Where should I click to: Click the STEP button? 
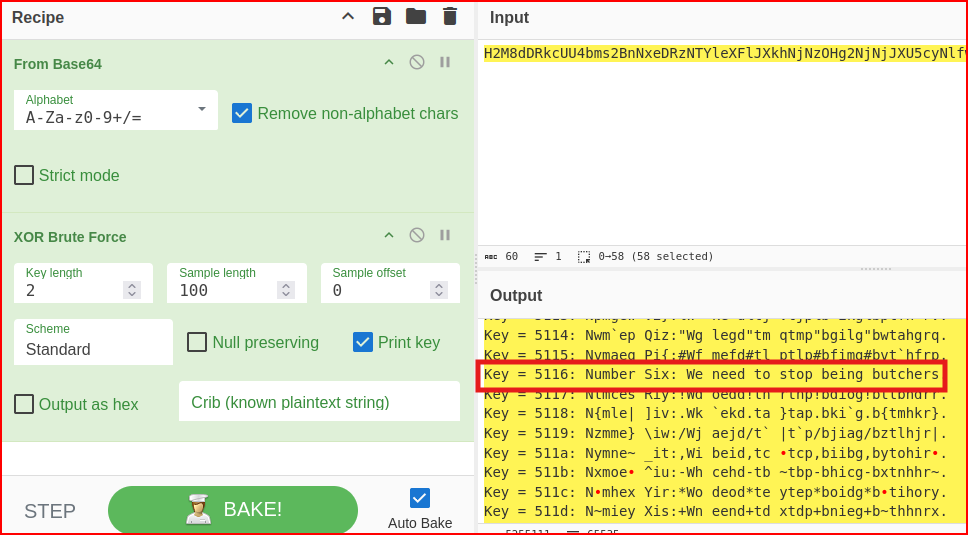pyautogui.click(x=50, y=511)
